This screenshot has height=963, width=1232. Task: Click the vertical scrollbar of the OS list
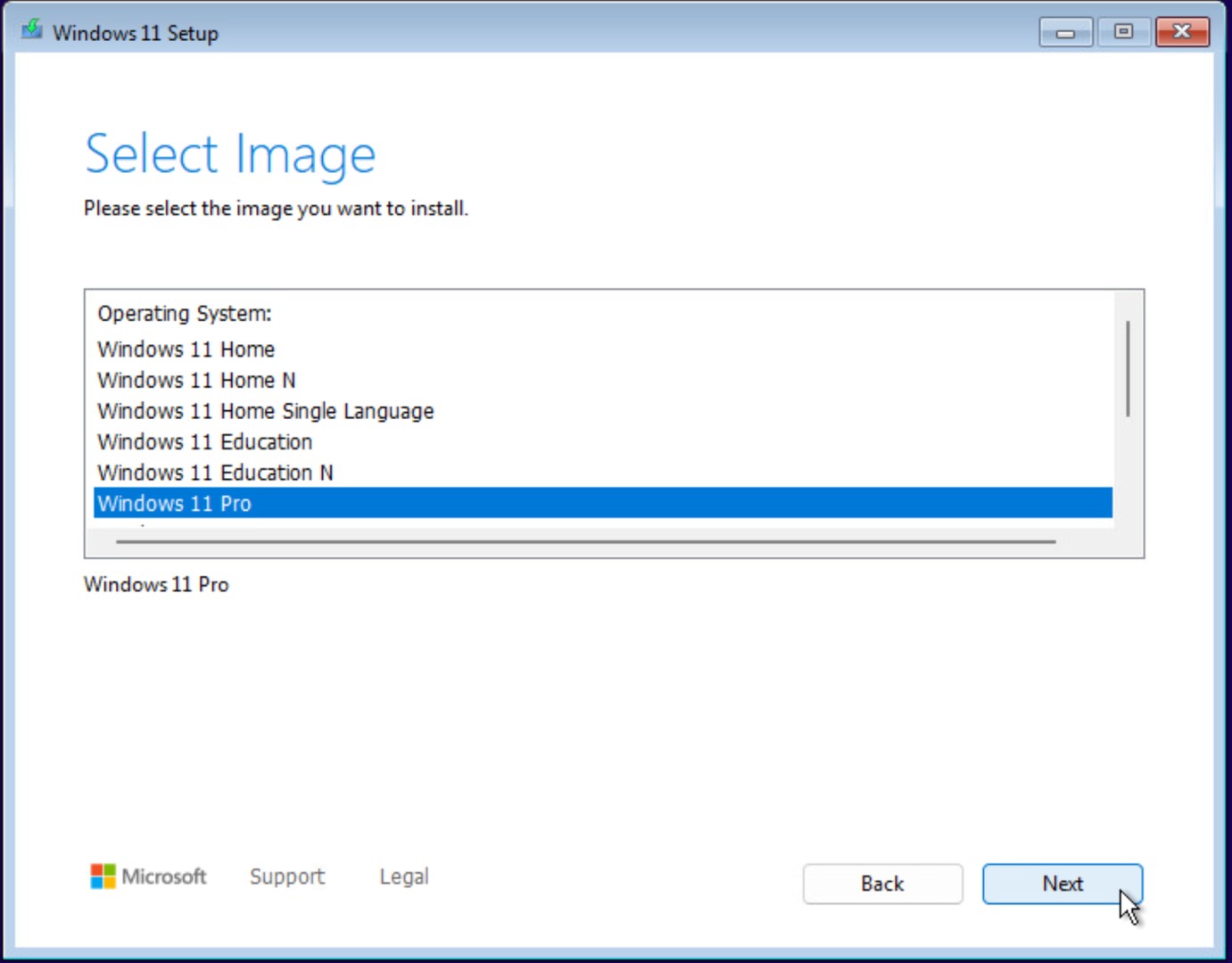pos(1128,369)
